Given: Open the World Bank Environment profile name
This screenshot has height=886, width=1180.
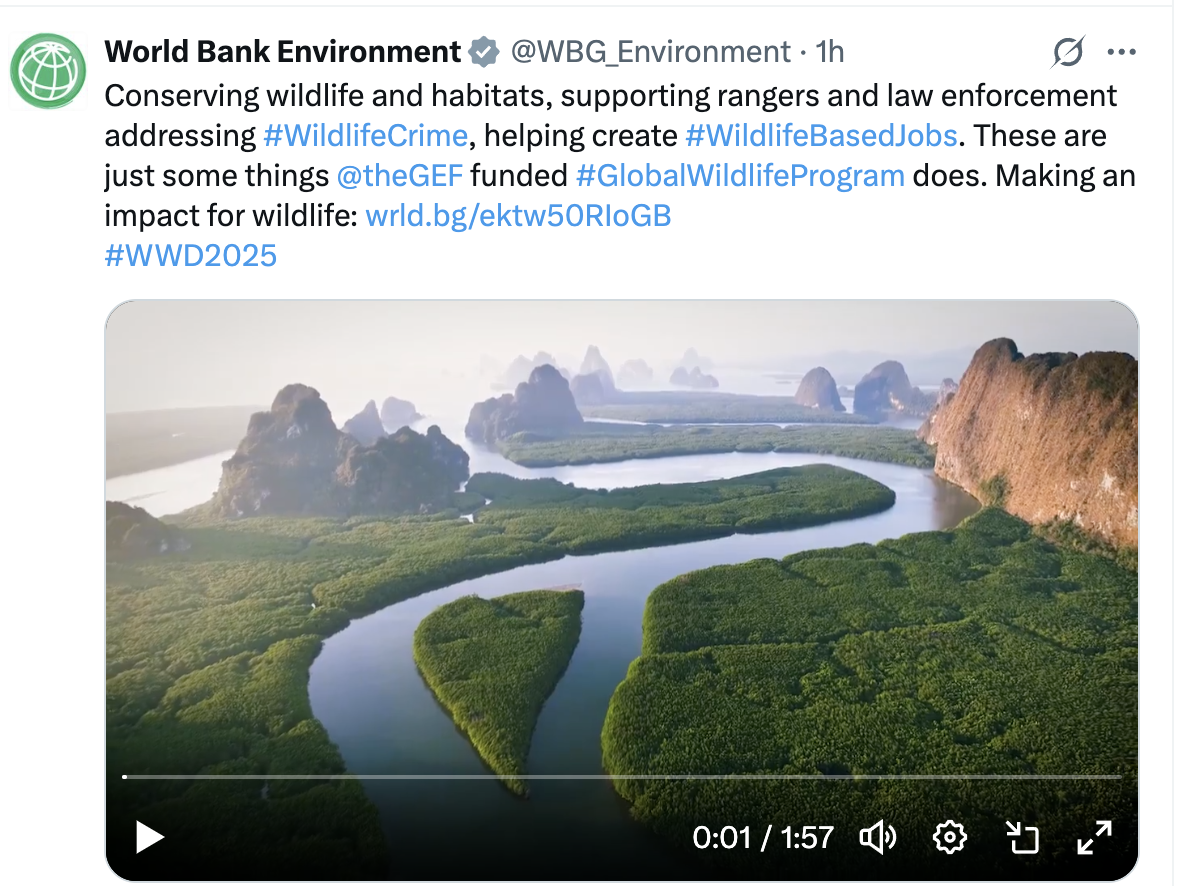Looking at the screenshot, I should (282, 51).
